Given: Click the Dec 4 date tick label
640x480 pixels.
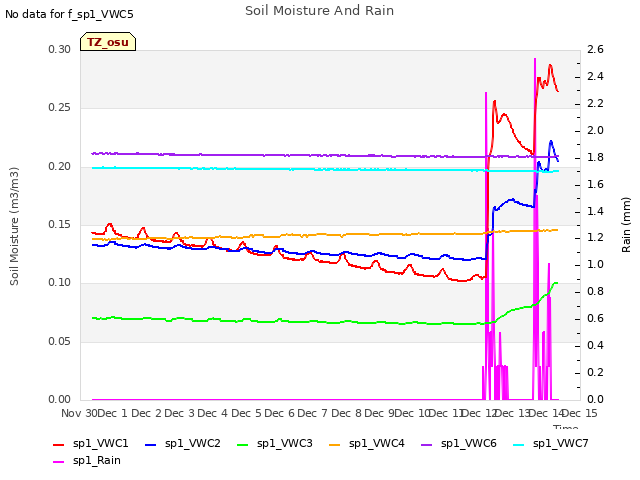Looking at the screenshot, I should tap(213, 413).
